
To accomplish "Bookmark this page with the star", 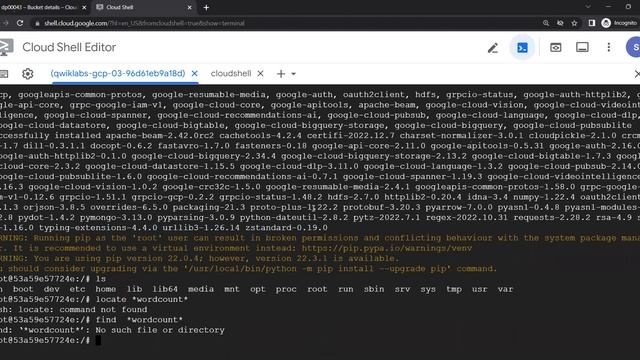I will coord(574,23).
